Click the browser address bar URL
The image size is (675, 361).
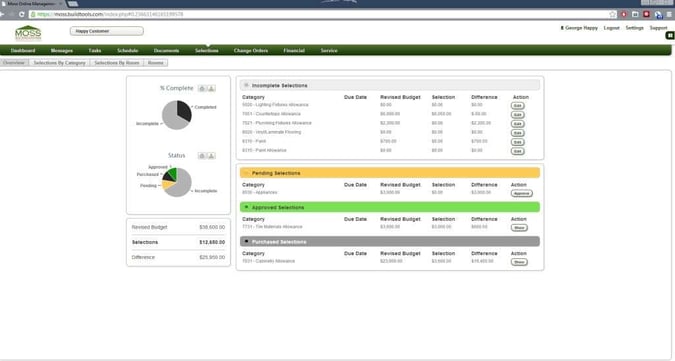pos(110,14)
